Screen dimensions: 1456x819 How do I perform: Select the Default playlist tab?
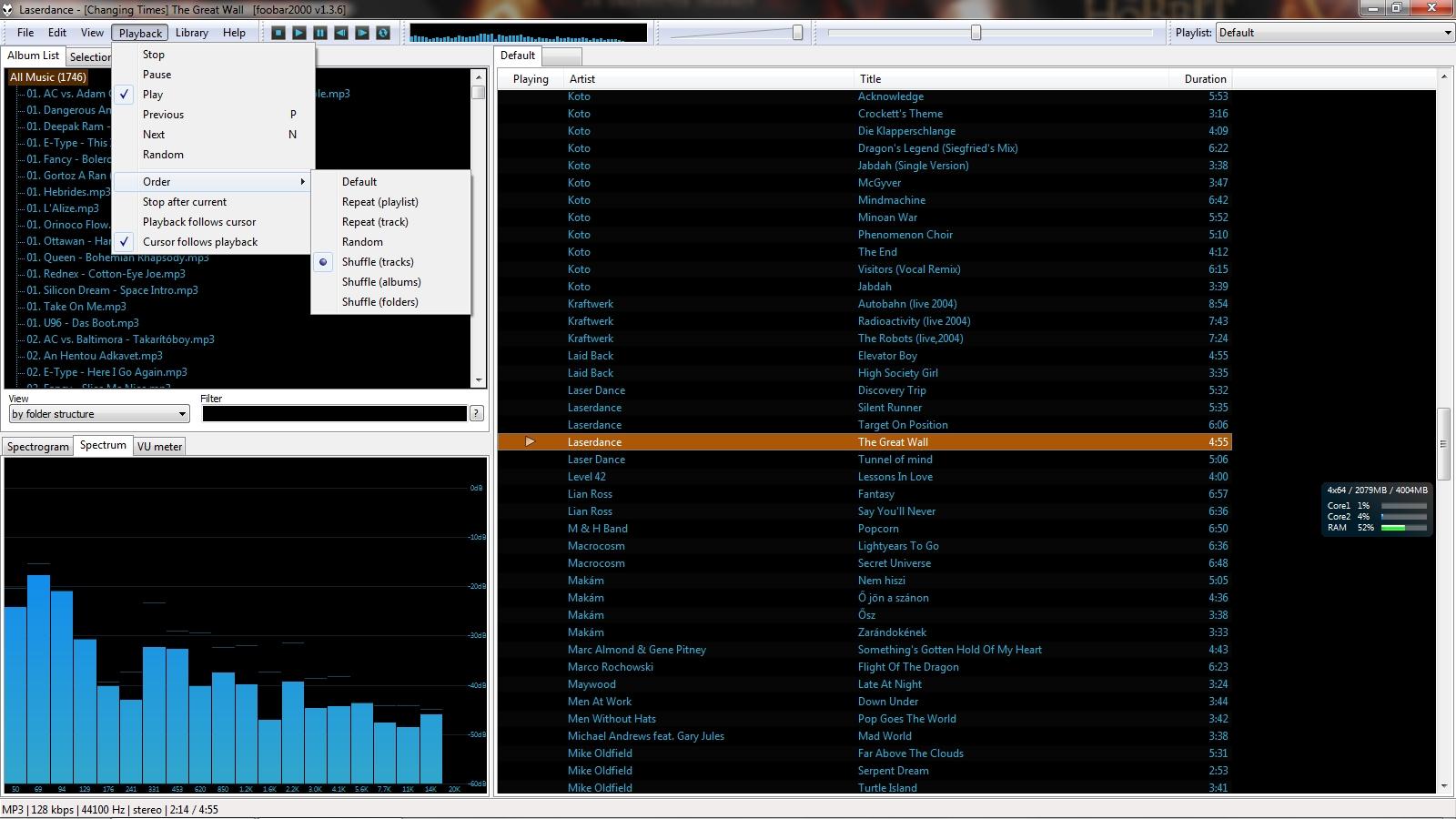tap(518, 56)
